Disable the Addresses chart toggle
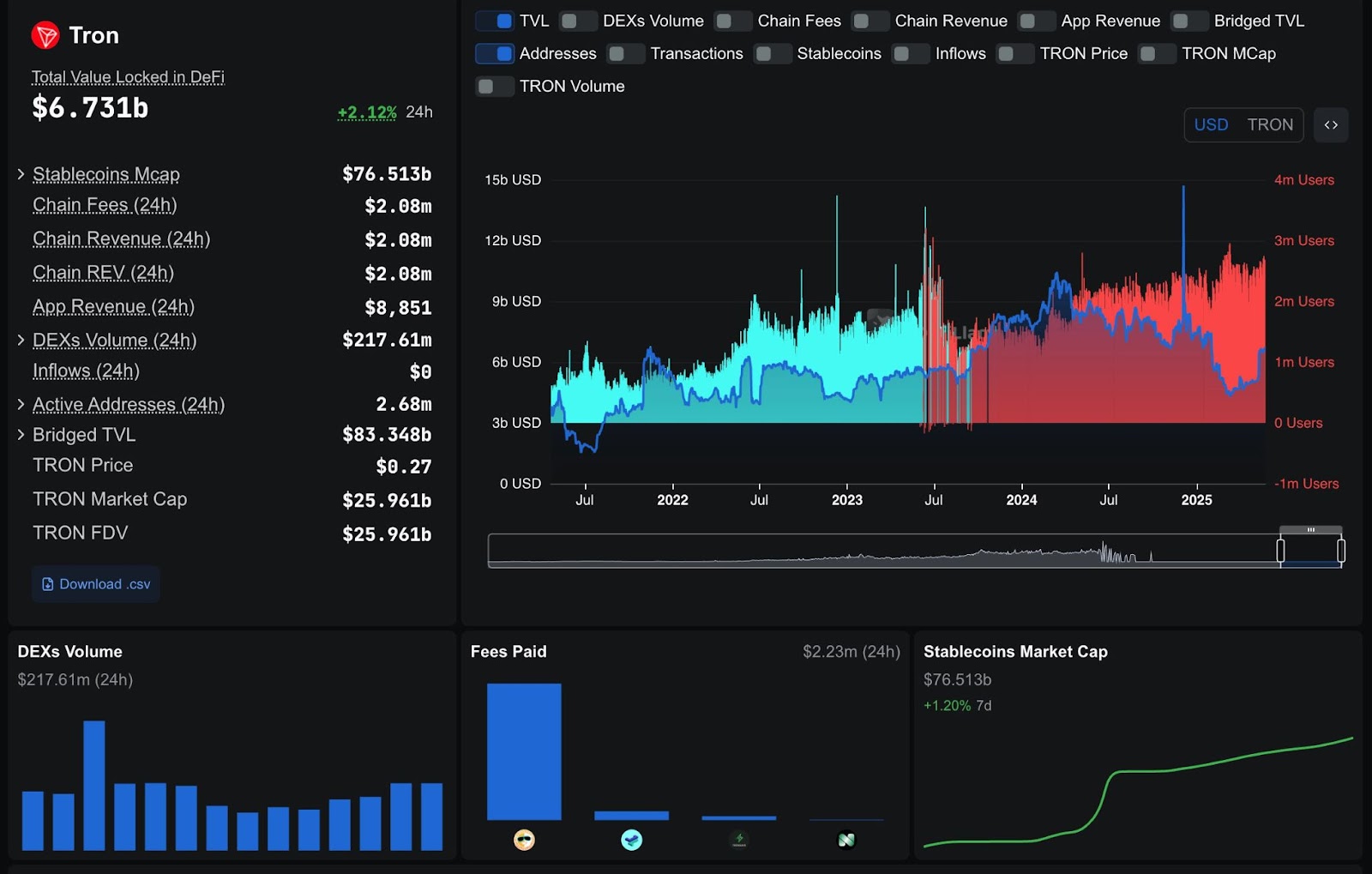1372x874 pixels. coord(495,53)
